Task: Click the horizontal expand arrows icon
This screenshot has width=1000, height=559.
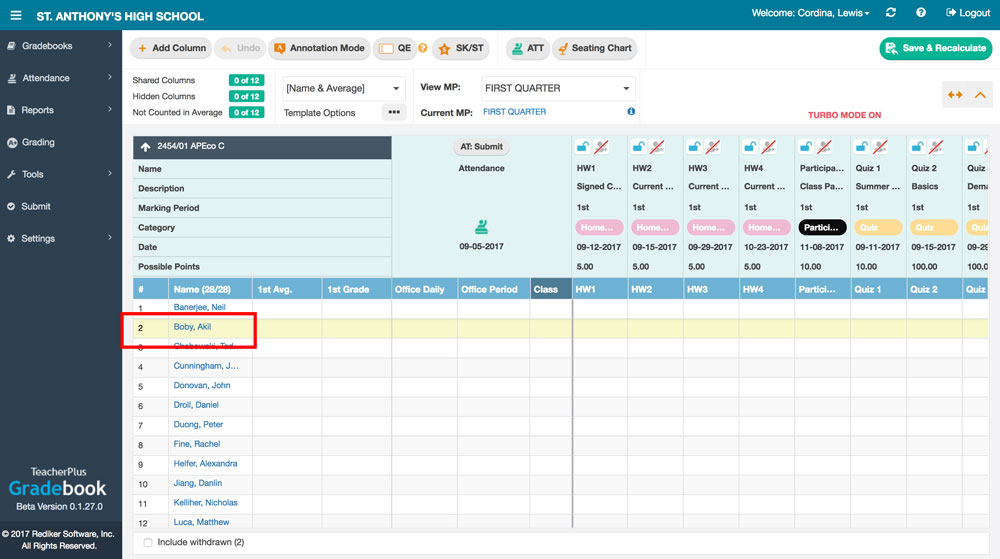Action: point(955,95)
